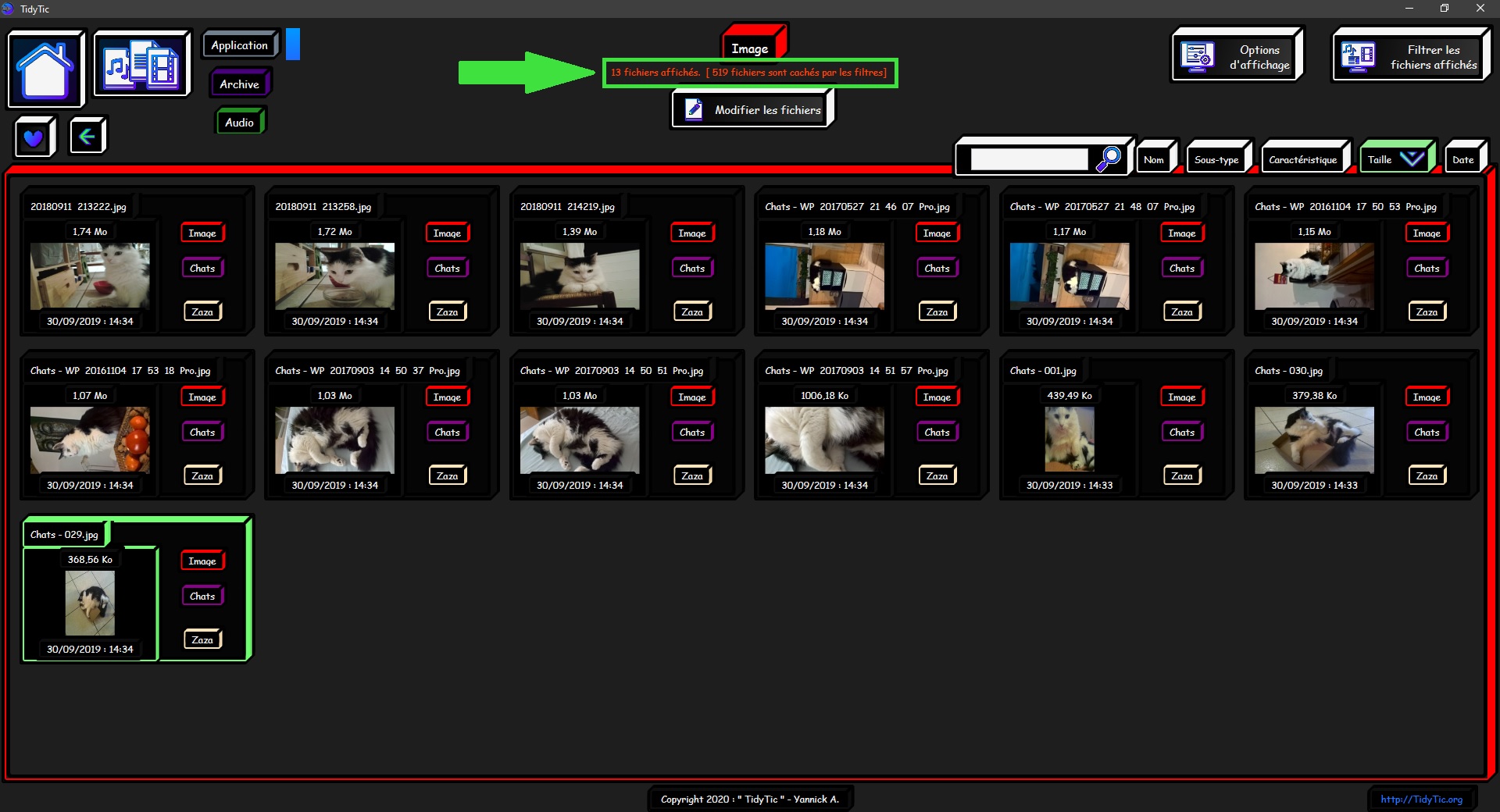Click Chats tag on 20180911 213258.jpg card

tap(447, 268)
